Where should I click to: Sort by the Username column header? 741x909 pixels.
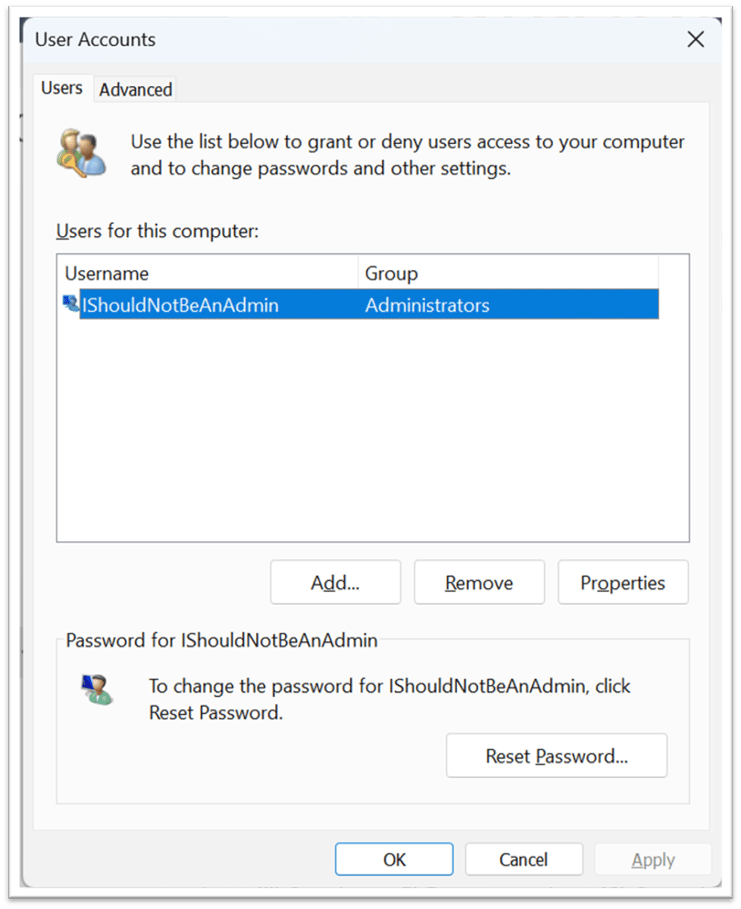point(208,273)
